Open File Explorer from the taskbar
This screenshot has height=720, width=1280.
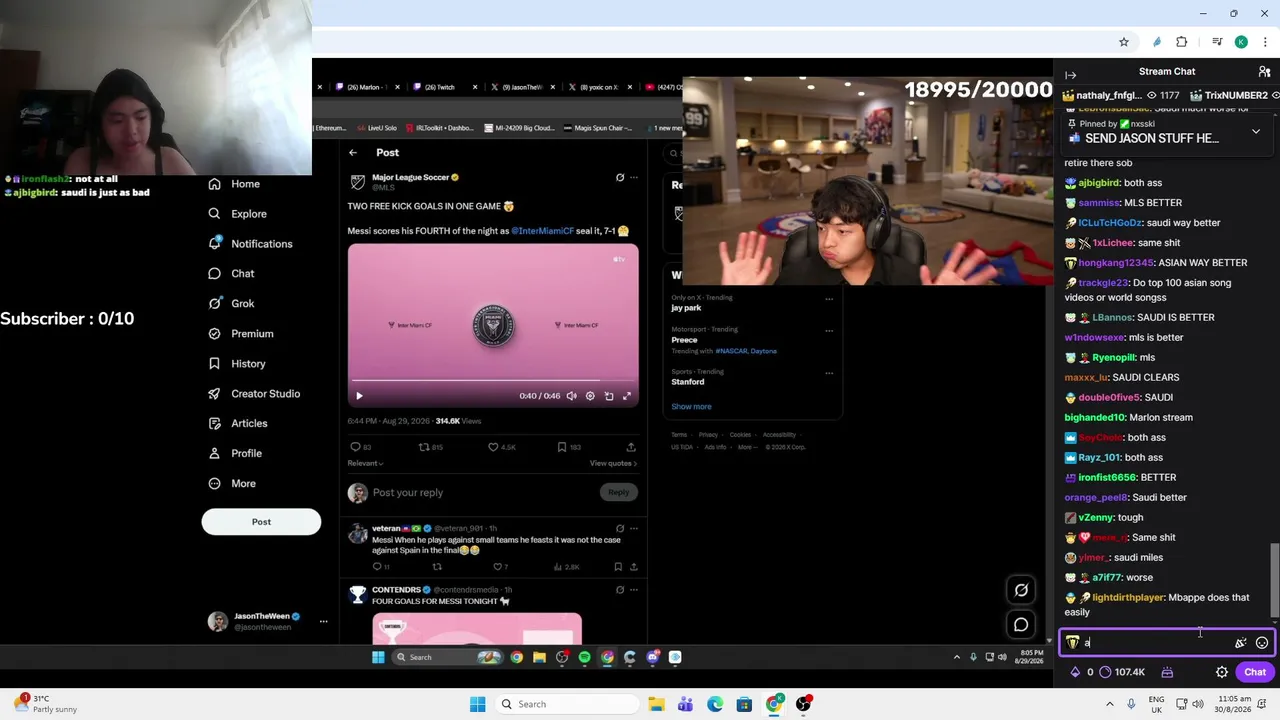656,704
